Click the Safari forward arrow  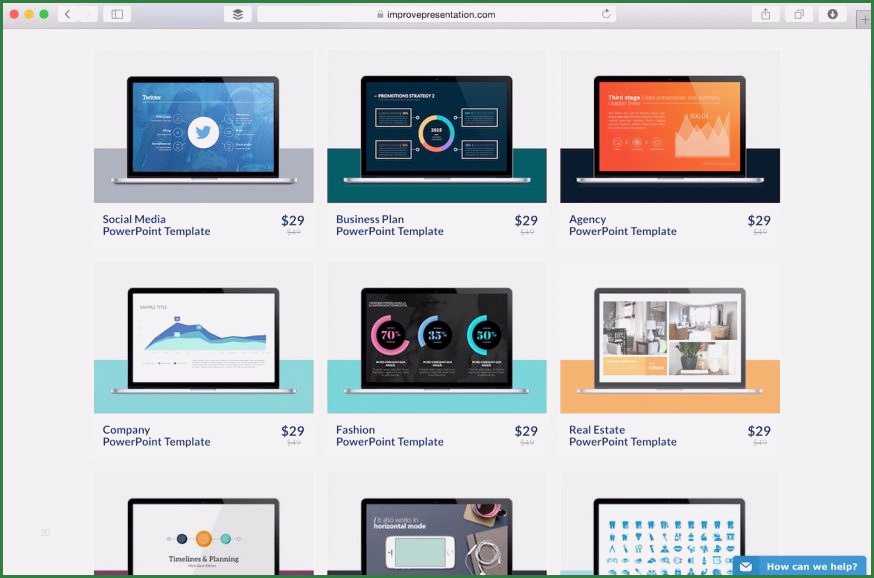88,14
